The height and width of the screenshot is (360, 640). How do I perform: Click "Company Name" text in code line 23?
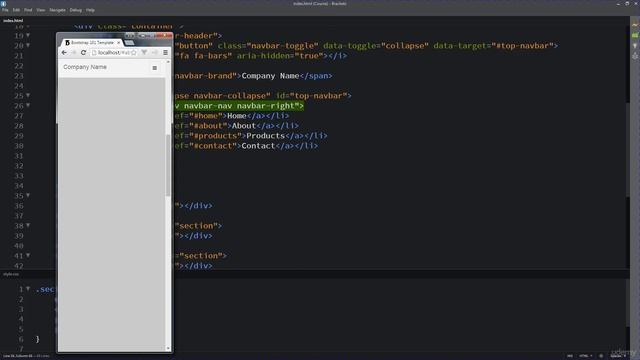tap(270, 76)
